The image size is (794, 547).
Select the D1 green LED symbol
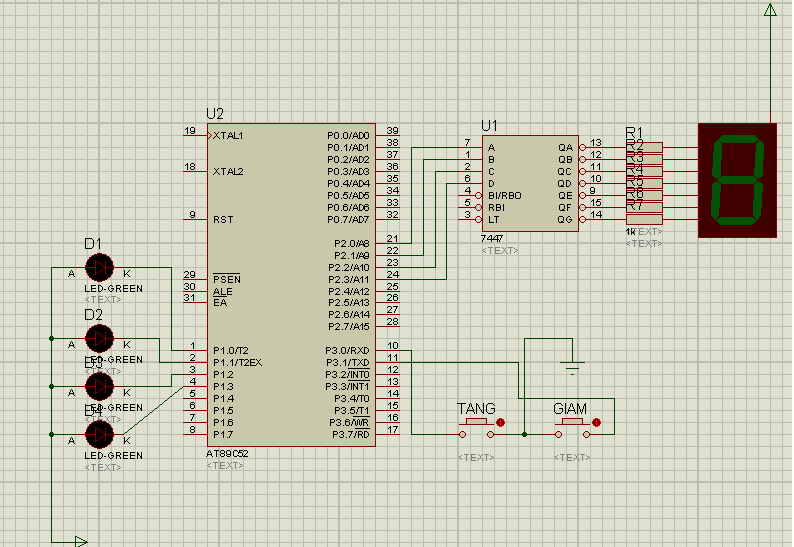click(99, 267)
